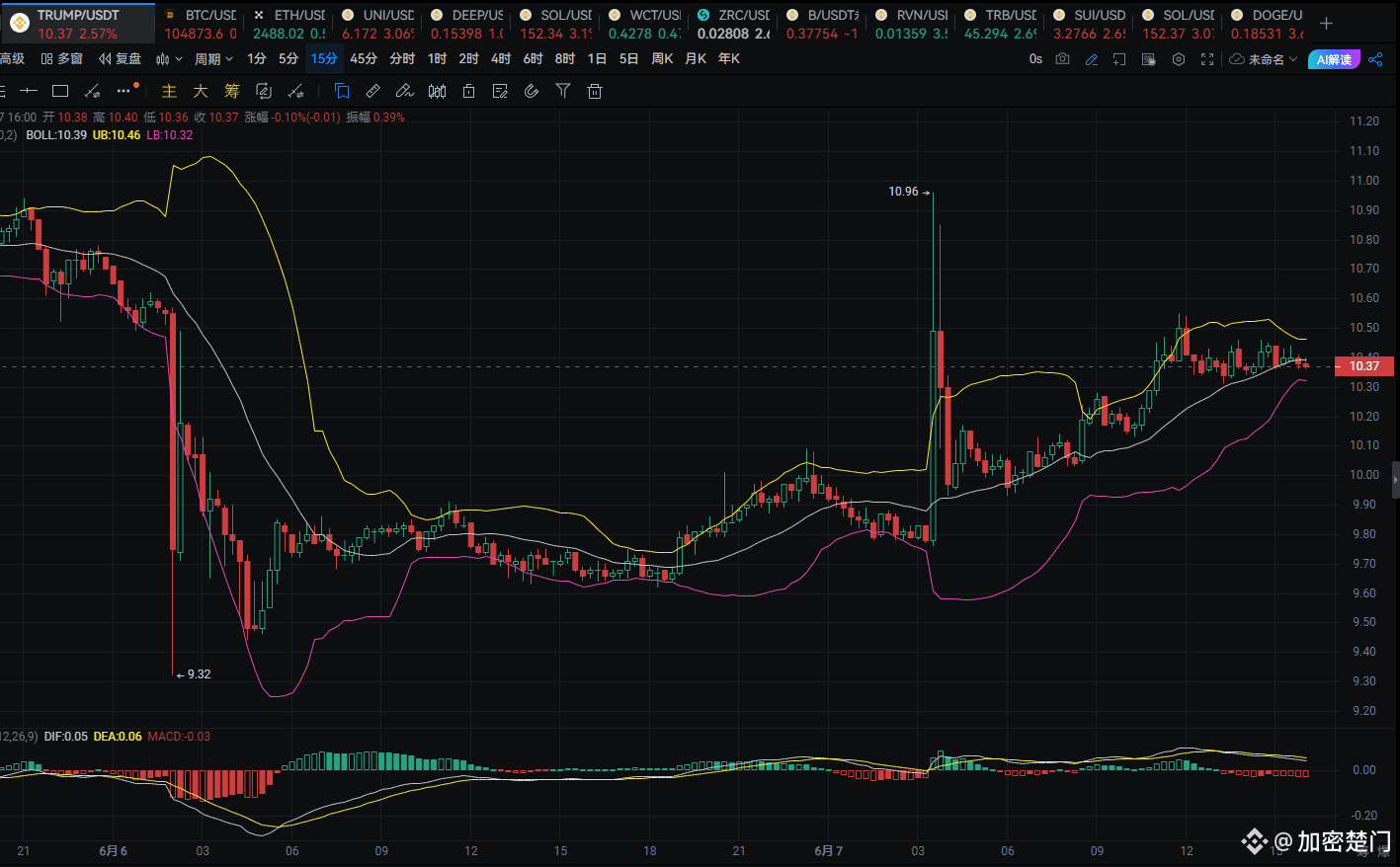Viewport: 1400px width, 867px height.
Task: Click the 复盘 replay button
Action: click(x=120, y=59)
